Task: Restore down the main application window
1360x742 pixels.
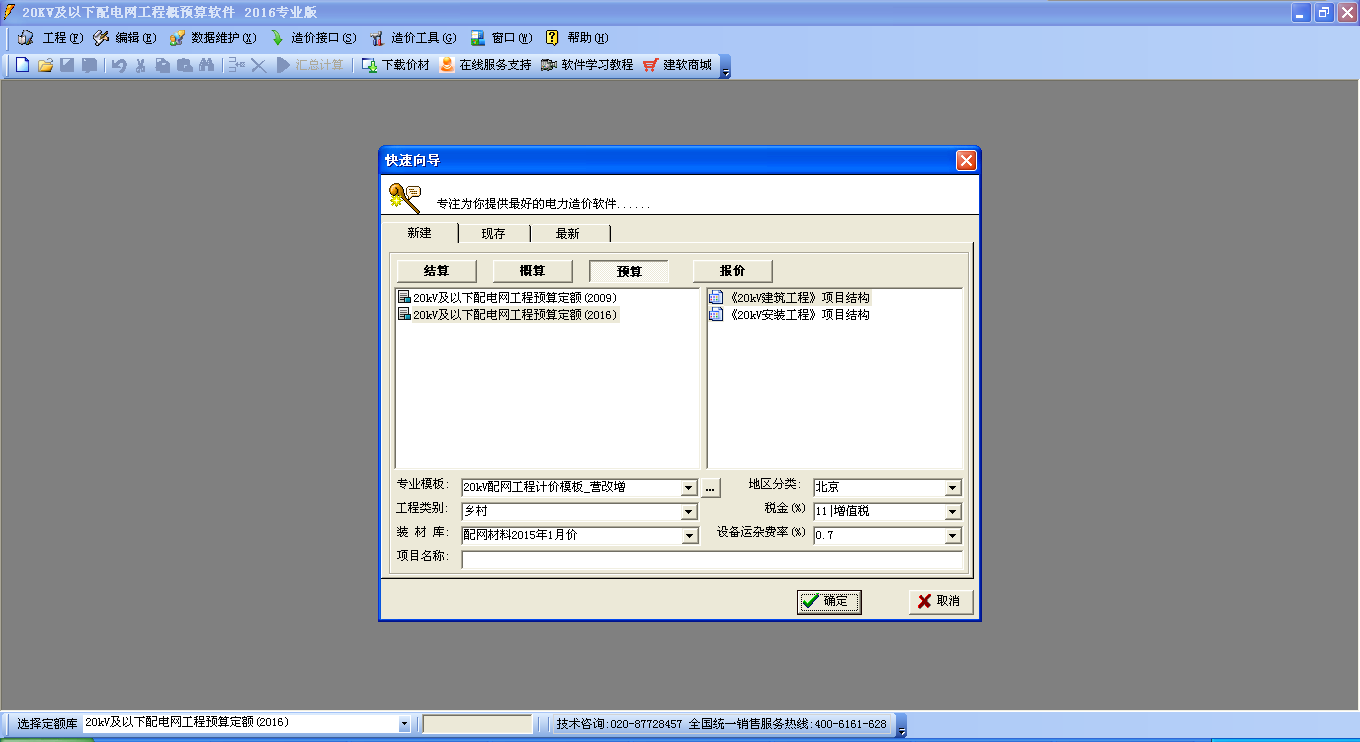Action: (x=1324, y=12)
